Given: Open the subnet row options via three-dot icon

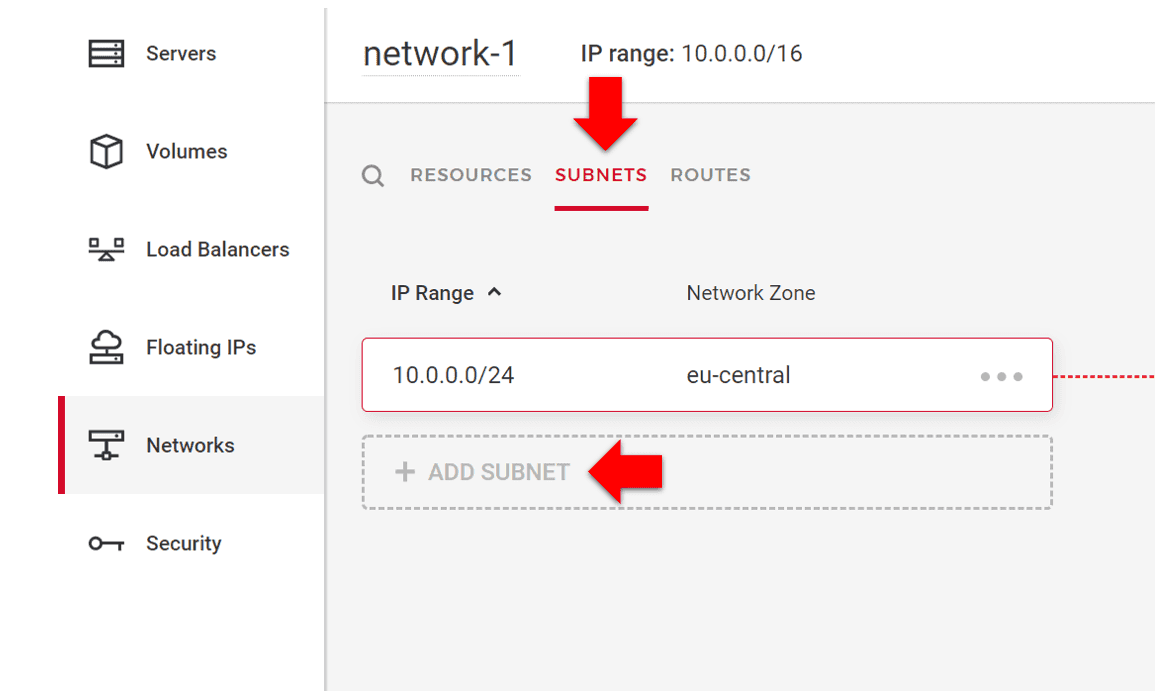Looking at the screenshot, I should (x=1001, y=375).
